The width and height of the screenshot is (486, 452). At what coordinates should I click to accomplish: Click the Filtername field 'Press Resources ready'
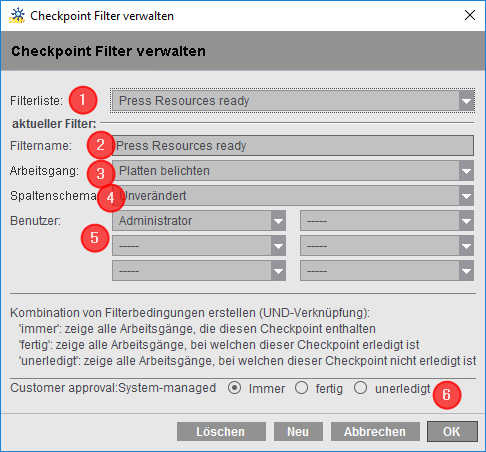click(x=293, y=146)
